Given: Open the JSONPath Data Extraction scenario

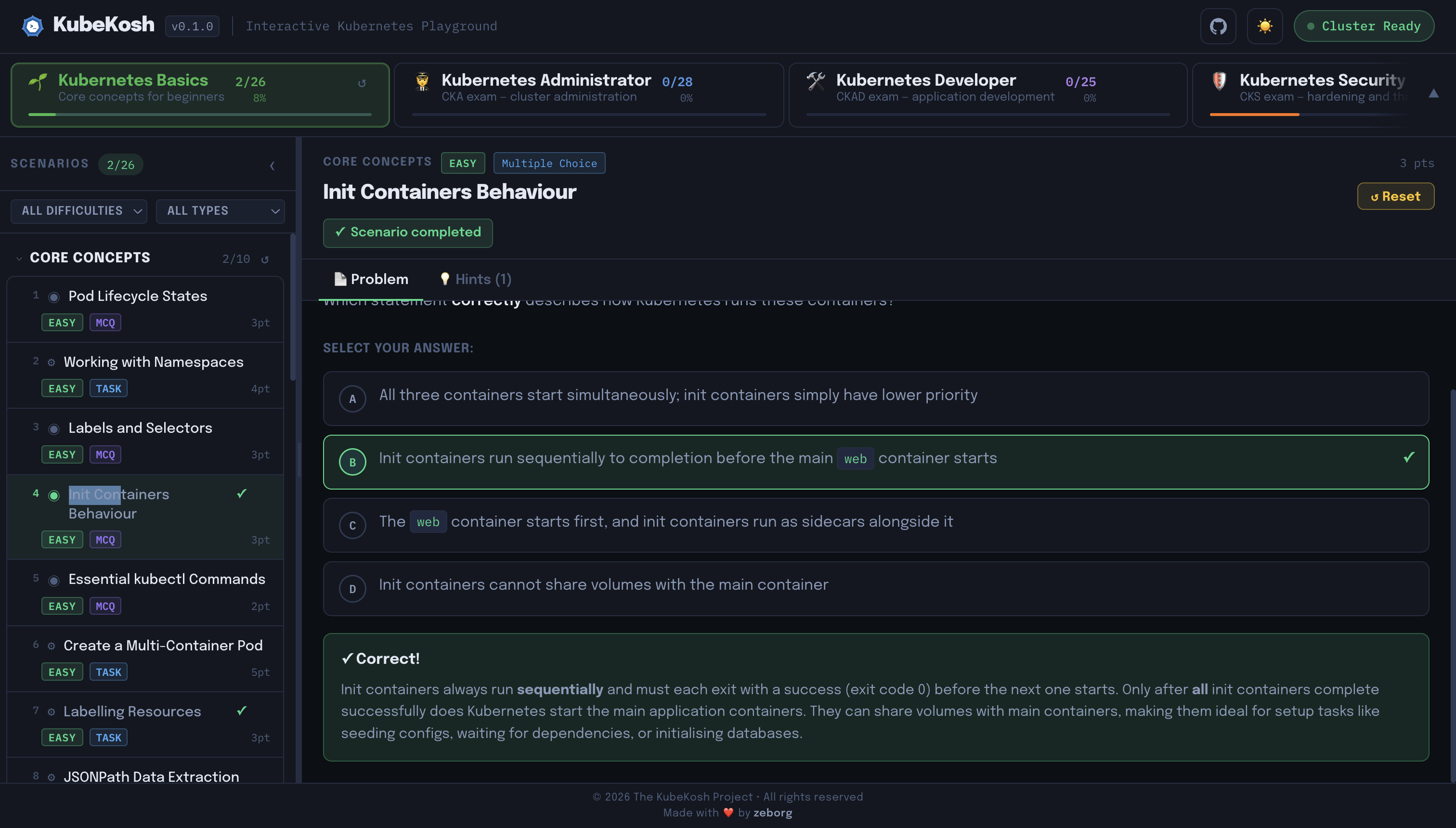Looking at the screenshot, I should [145, 771].
